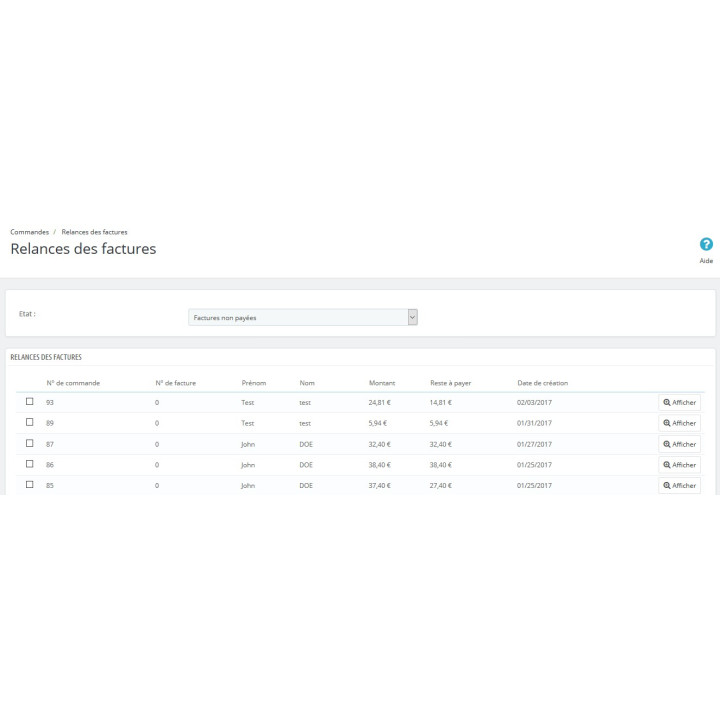
Task: Open the Aide help icon
Action: pos(706,244)
